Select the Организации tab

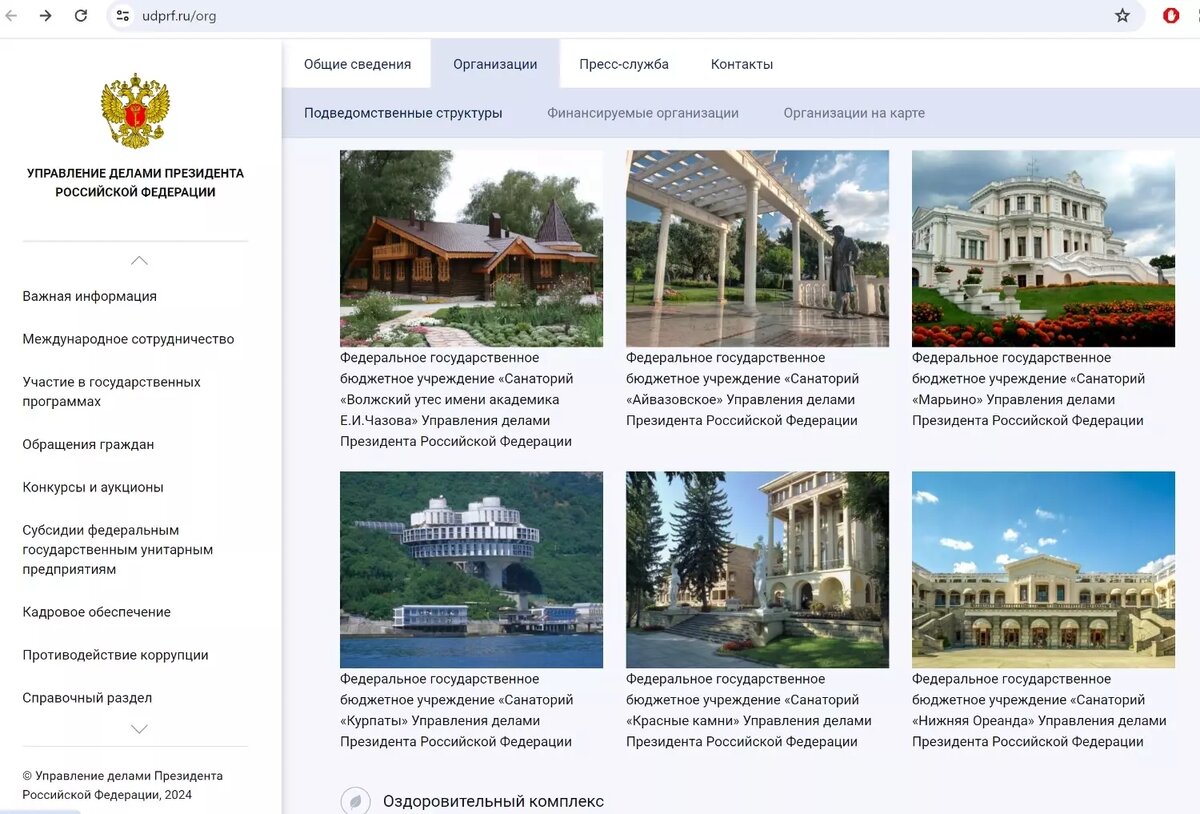tap(495, 64)
